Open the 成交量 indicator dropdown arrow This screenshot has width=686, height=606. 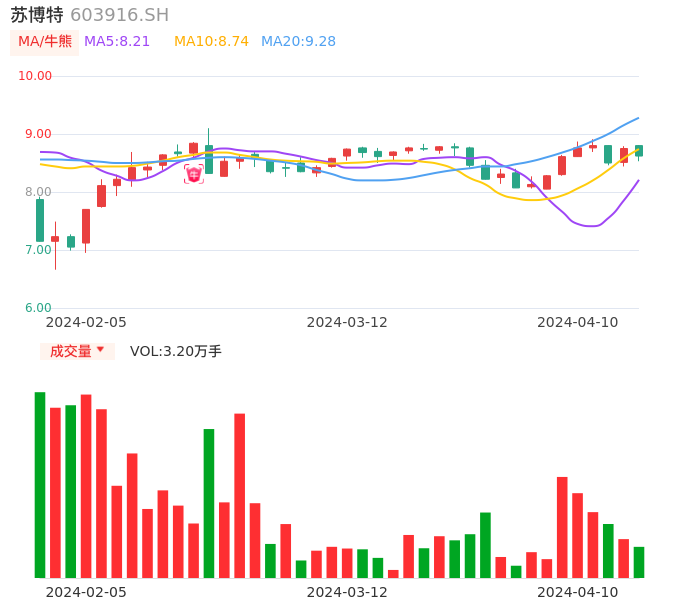pyautogui.click(x=100, y=350)
